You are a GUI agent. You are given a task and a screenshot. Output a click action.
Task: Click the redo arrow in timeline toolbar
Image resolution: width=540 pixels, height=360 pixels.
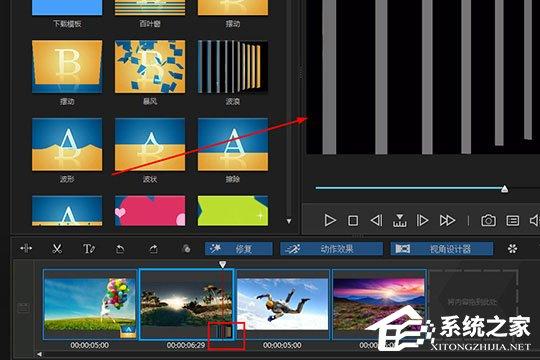(153, 249)
